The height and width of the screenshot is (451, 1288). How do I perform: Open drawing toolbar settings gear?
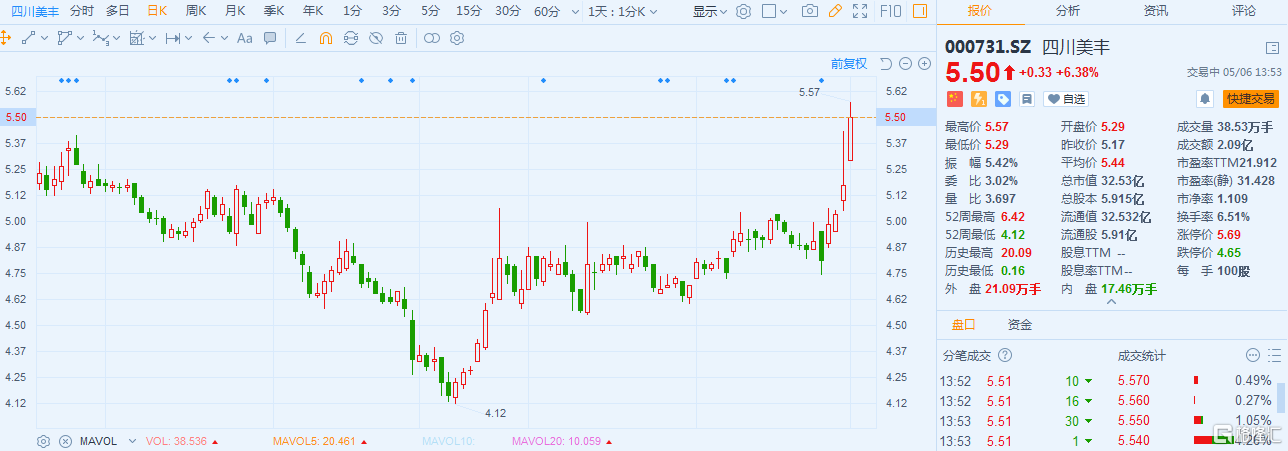(457, 38)
